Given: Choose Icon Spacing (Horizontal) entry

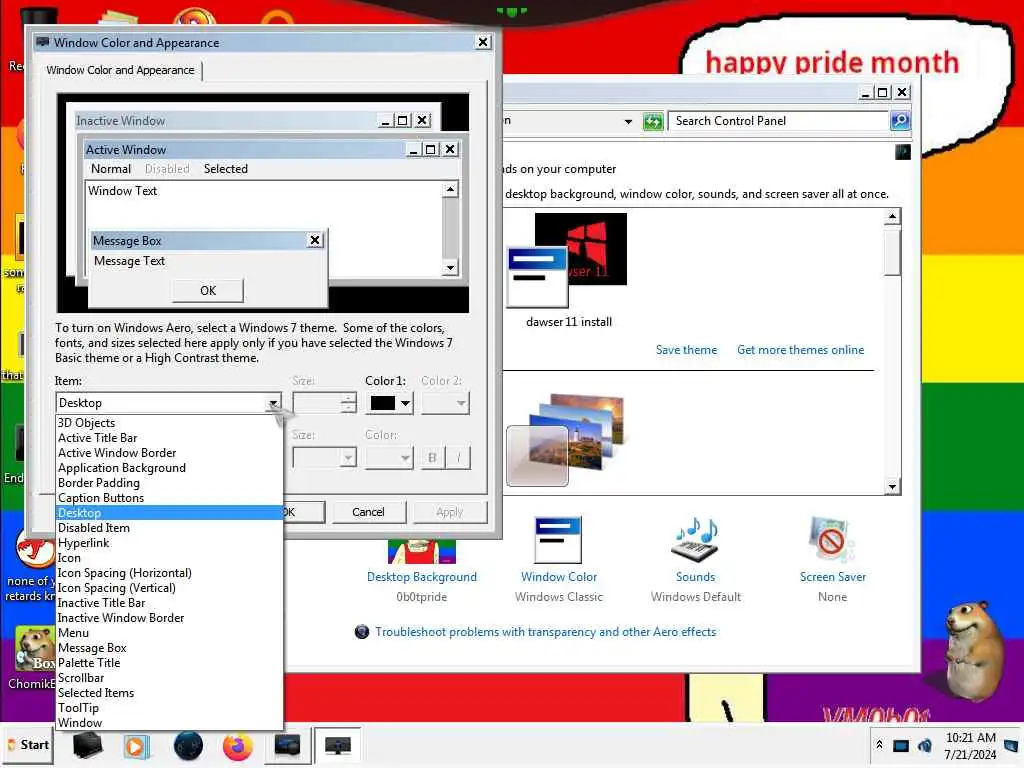Looking at the screenshot, I should (169, 573).
